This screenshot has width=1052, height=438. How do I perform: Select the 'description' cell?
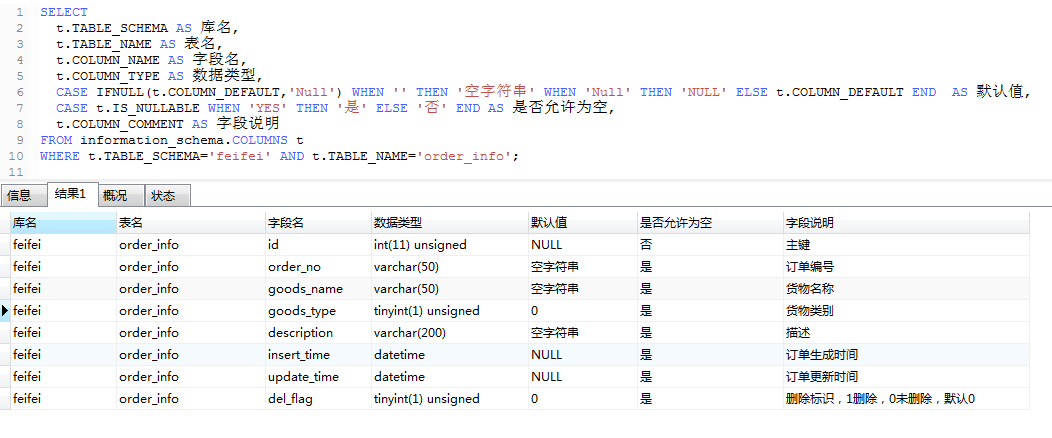(318, 333)
